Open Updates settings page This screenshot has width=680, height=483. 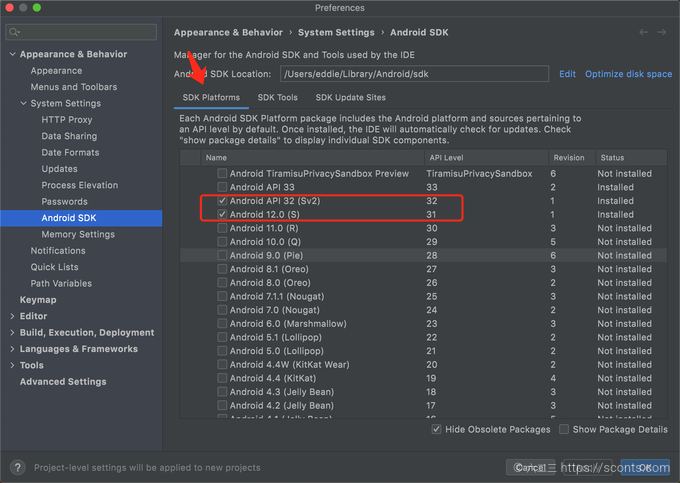59,169
